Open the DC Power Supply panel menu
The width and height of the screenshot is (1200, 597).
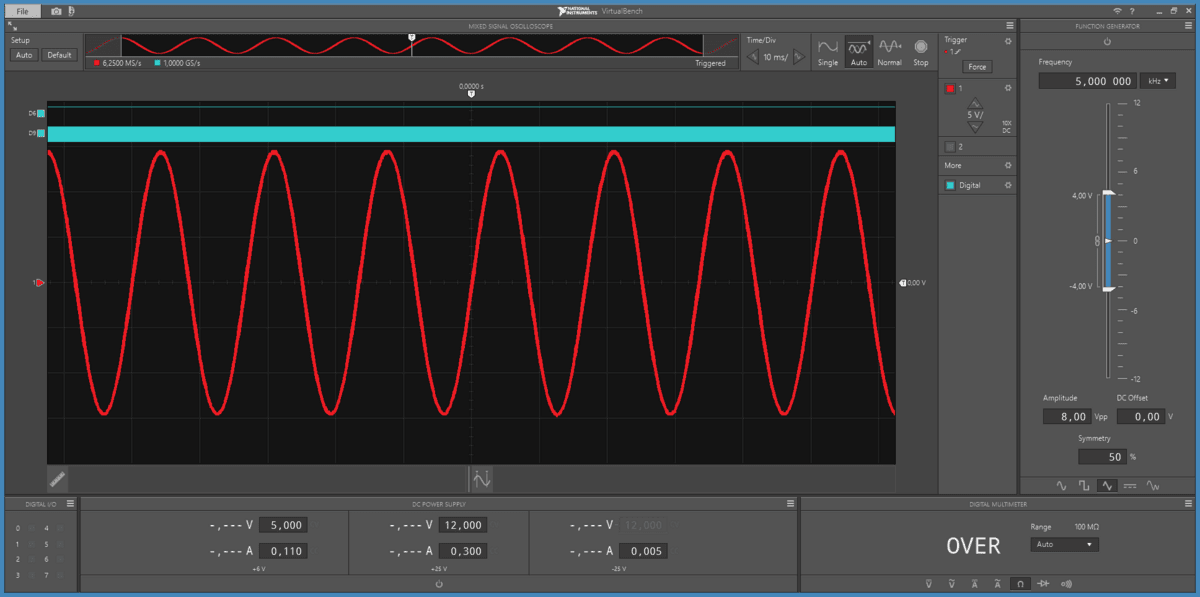tap(790, 504)
